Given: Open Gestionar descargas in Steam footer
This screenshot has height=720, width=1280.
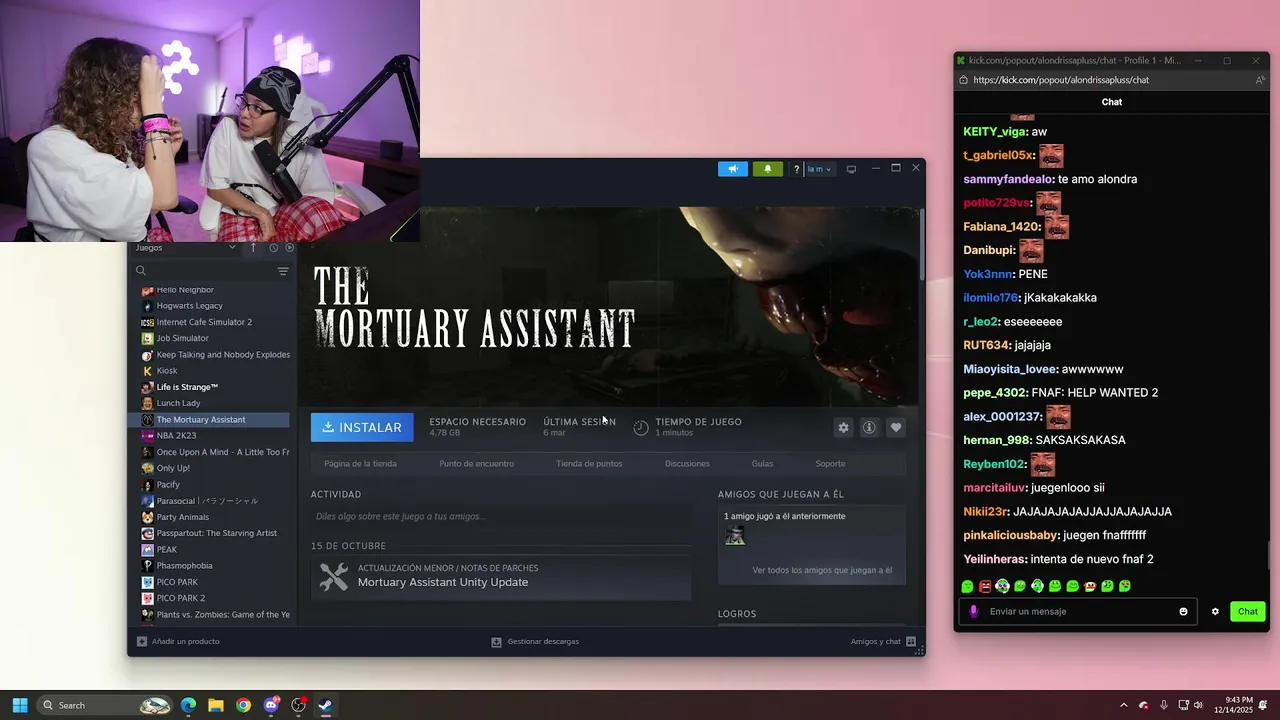Looking at the screenshot, I should pyautogui.click(x=535, y=641).
